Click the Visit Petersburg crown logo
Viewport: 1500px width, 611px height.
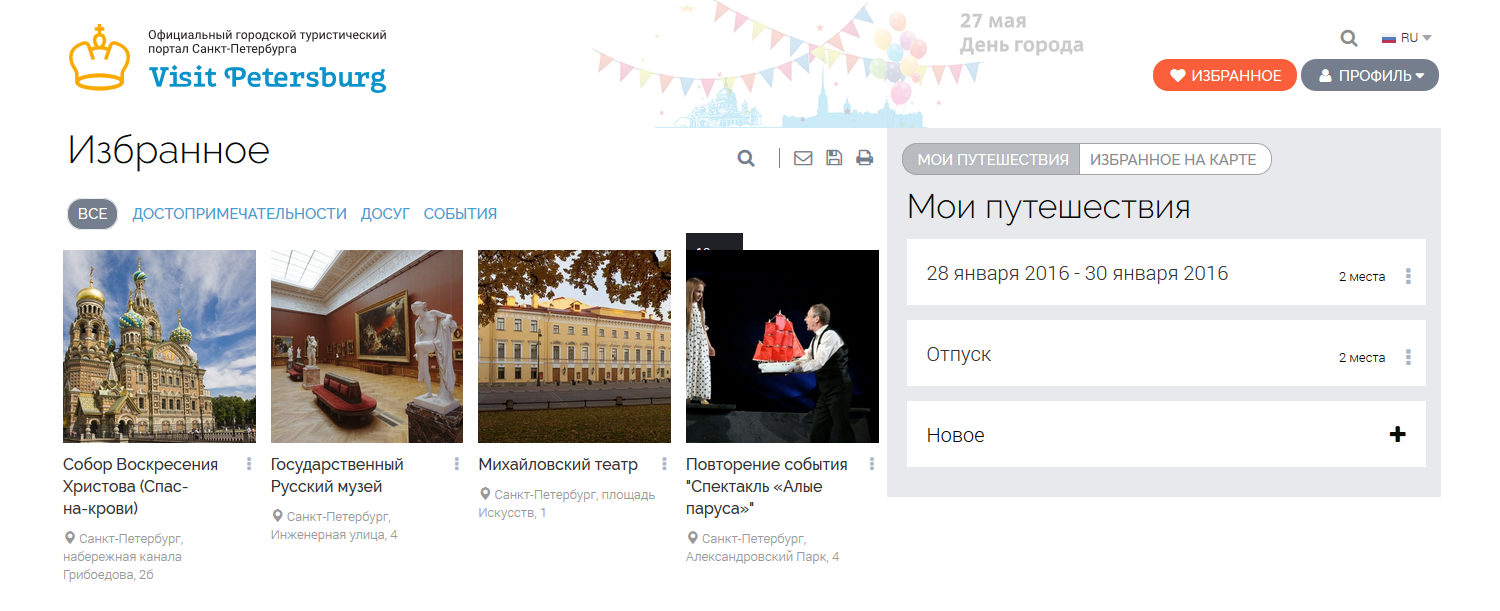(100, 58)
